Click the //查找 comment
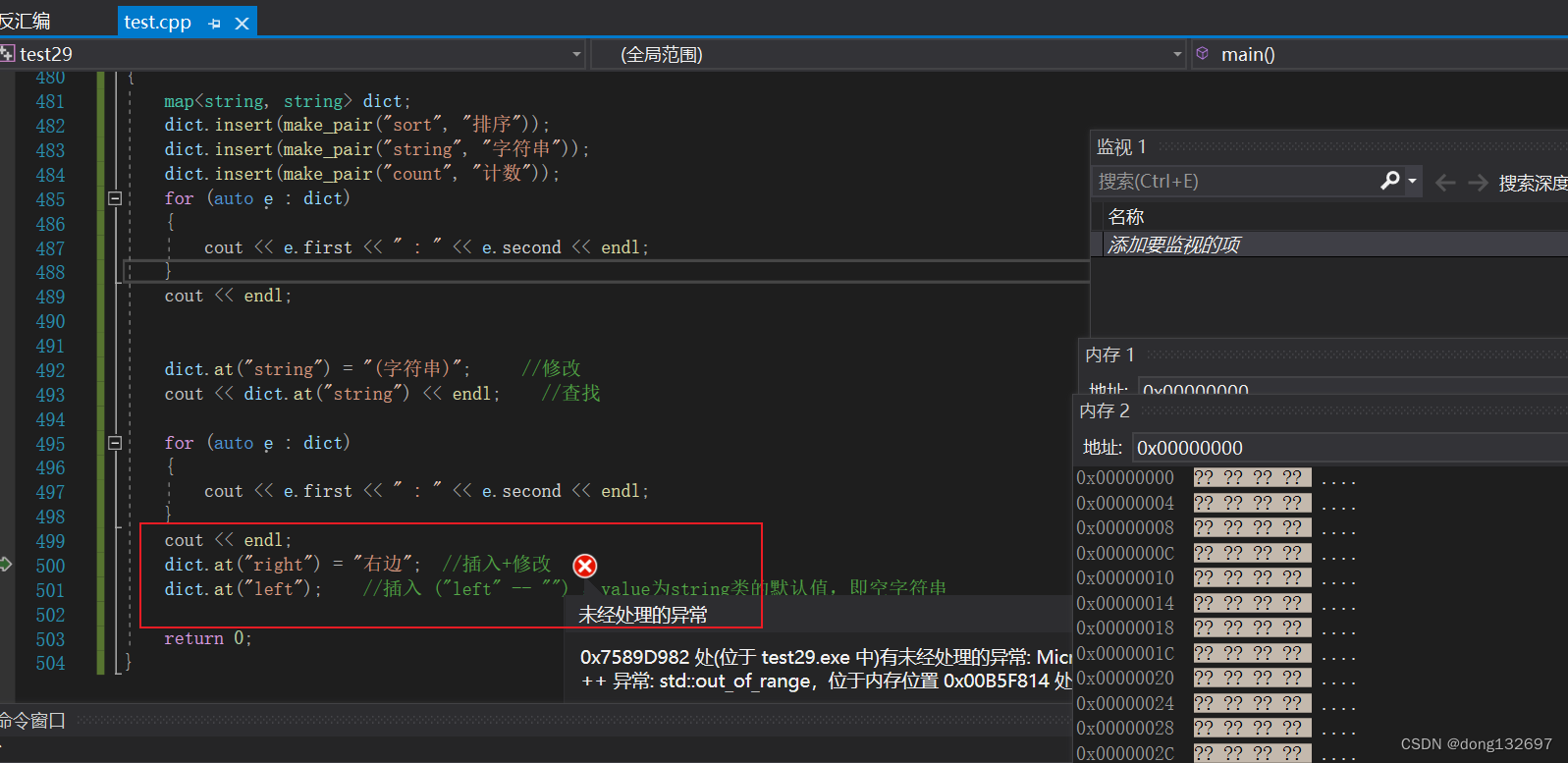Image resolution: width=1568 pixels, height=763 pixels. tap(571, 393)
